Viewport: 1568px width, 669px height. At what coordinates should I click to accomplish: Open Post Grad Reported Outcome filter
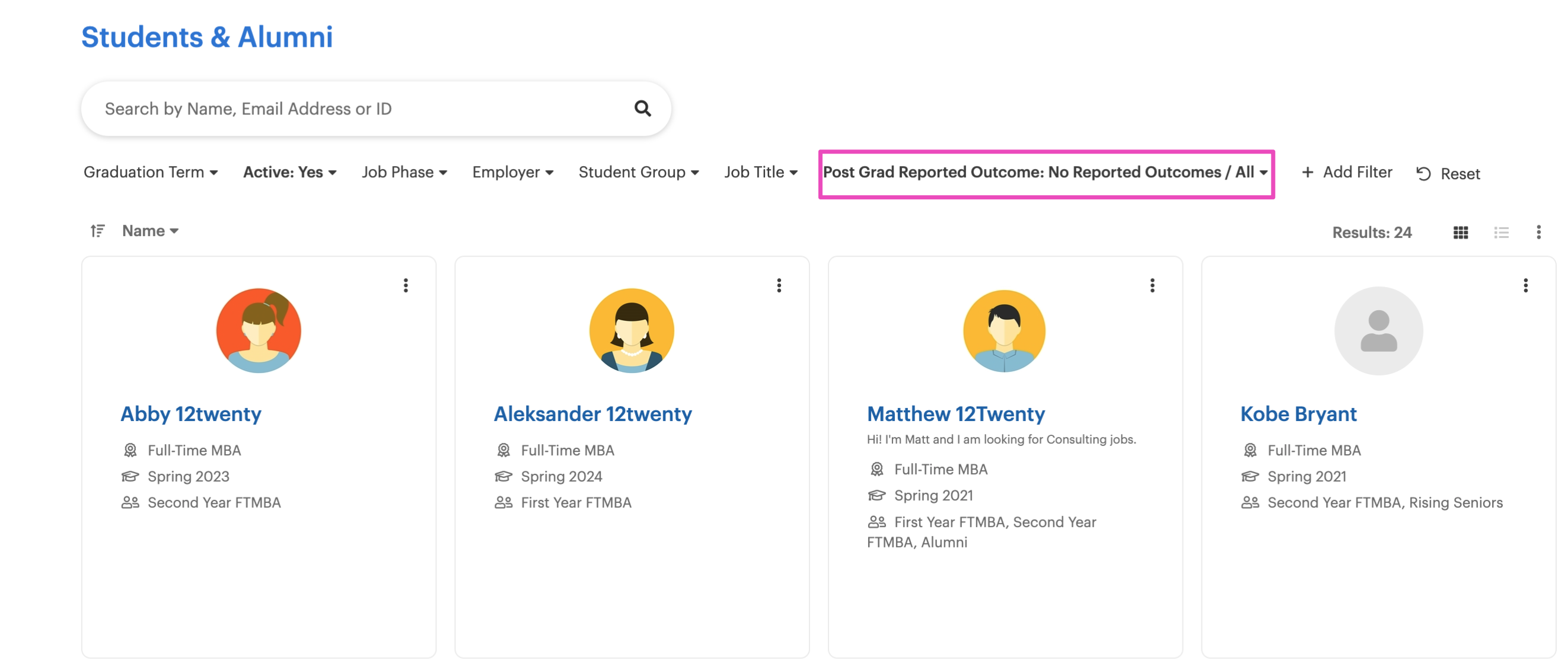click(1045, 172)
